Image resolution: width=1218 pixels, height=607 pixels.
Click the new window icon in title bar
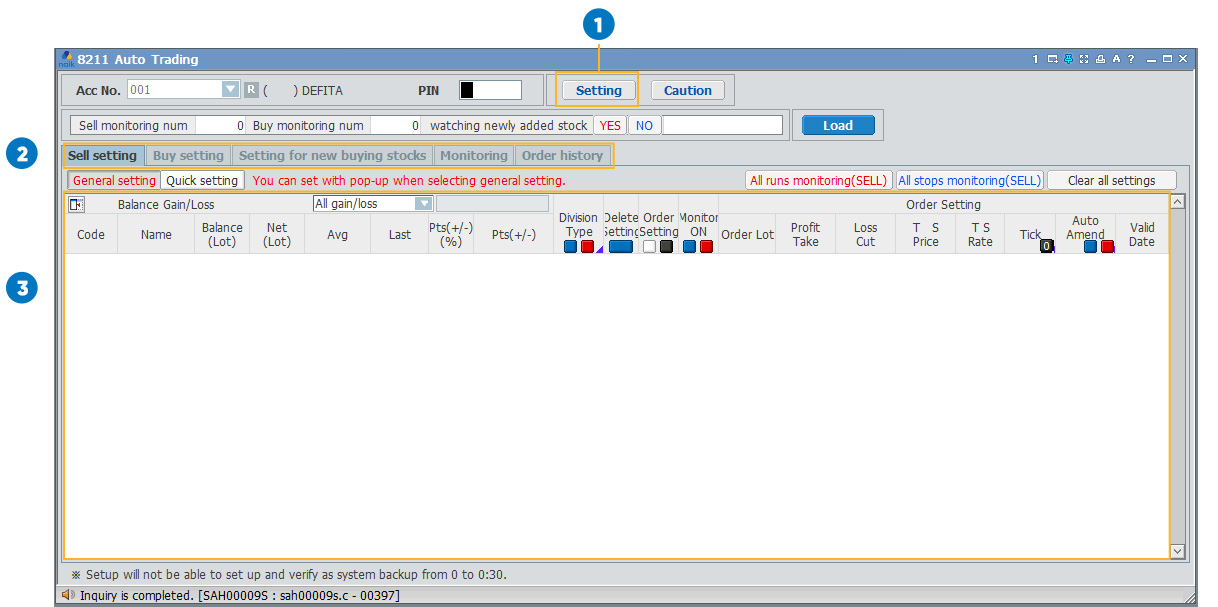tap(1052, 59)
